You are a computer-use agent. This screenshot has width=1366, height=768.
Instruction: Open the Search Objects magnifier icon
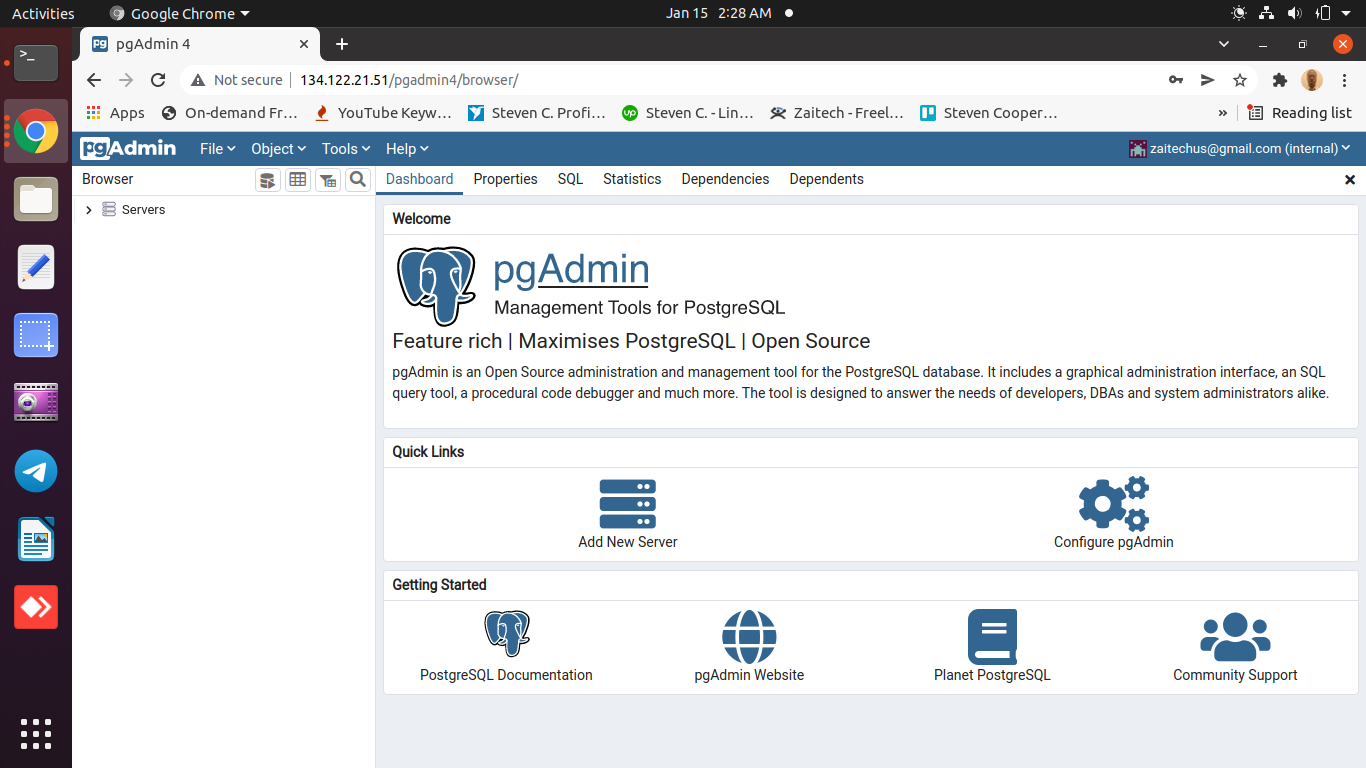coord(358,180)
